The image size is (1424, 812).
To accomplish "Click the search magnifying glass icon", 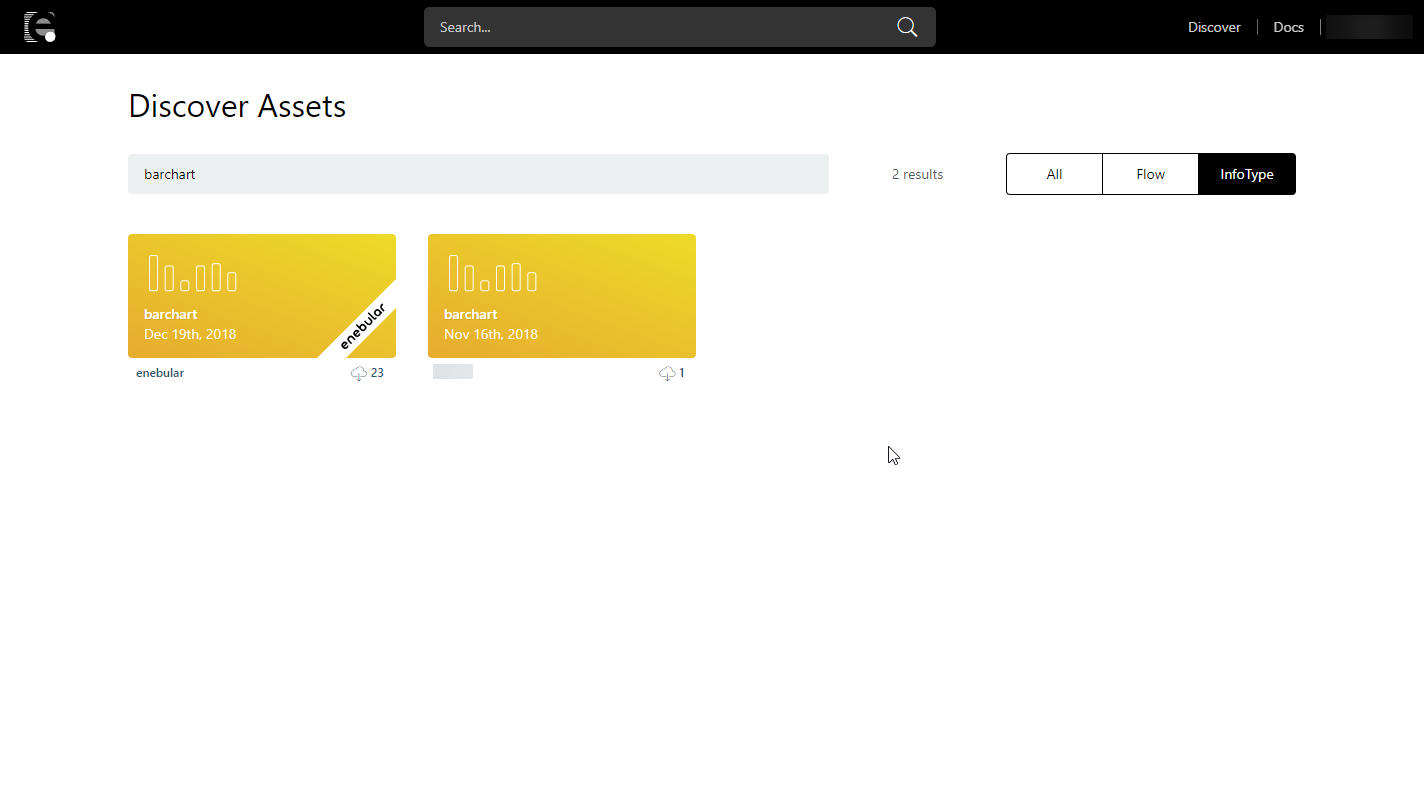I will (907, 27).
